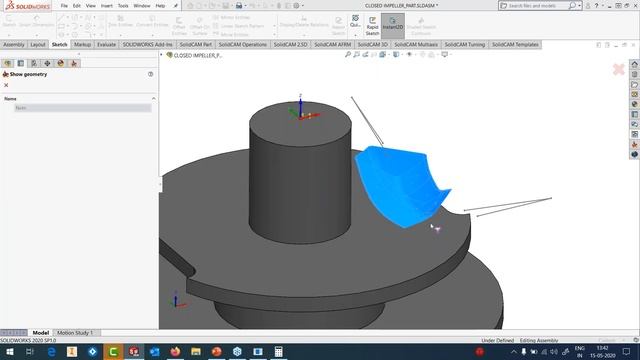The height and width of the screenshot is (360, 640).
Task: Open the Help dropdown arrow
Action: (x=602, y=6)
